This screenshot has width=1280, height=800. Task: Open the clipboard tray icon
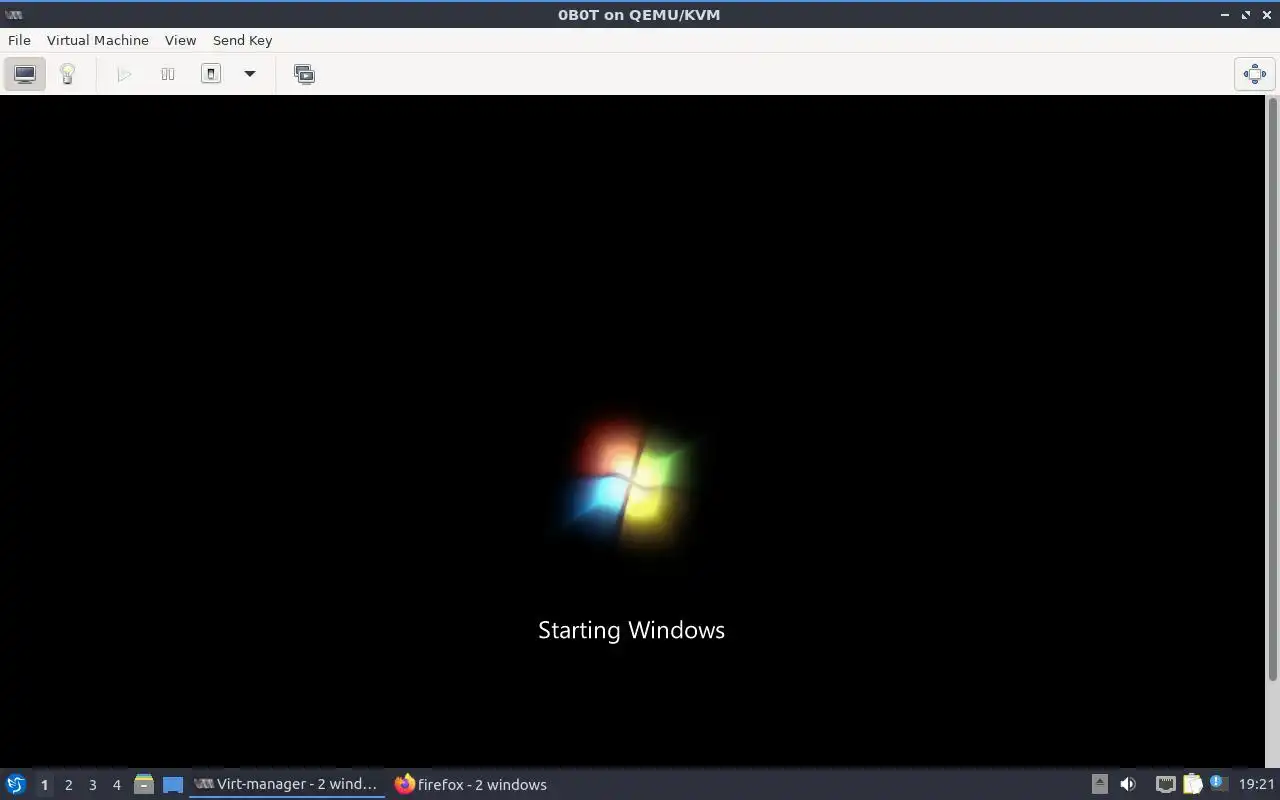tap(1192, 784)
